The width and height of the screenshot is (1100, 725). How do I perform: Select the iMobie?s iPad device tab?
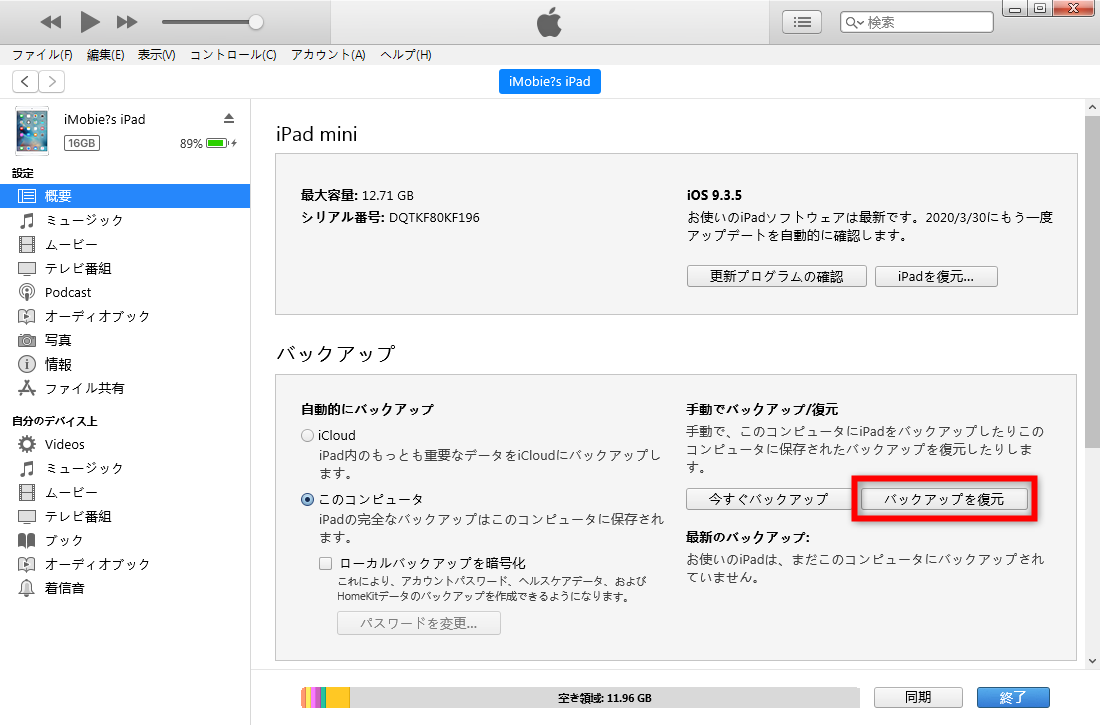point(549,81)
